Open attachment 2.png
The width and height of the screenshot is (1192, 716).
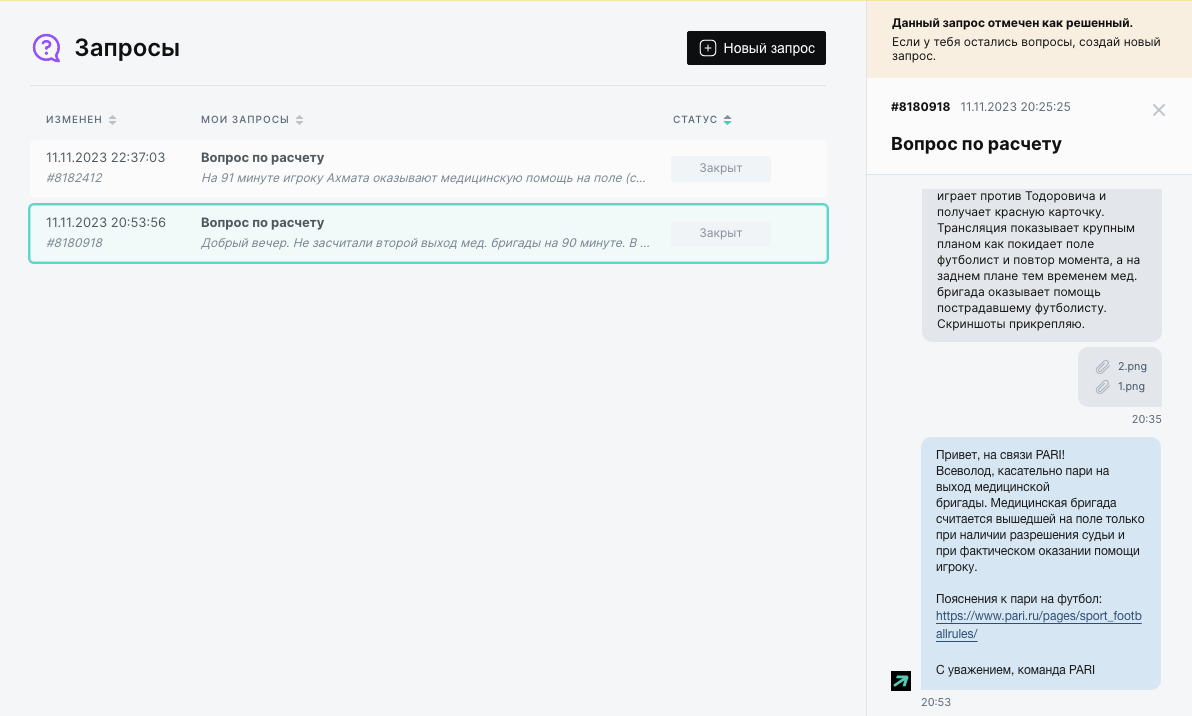pos(1132,367)
